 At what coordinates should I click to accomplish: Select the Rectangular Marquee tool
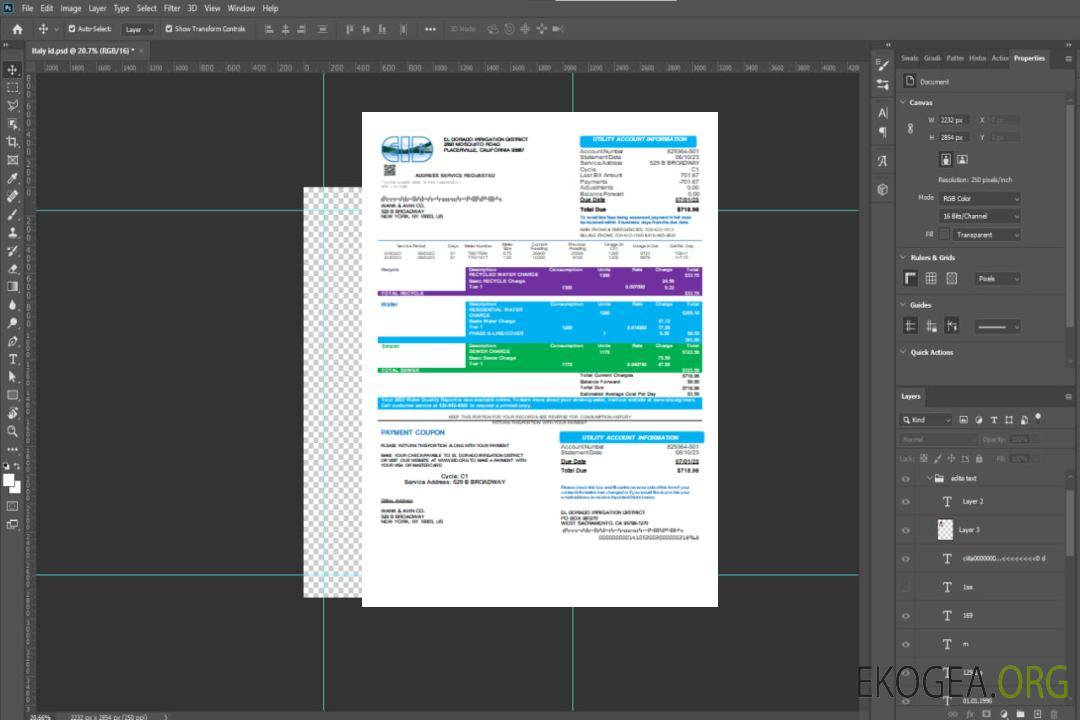[13, 87]
